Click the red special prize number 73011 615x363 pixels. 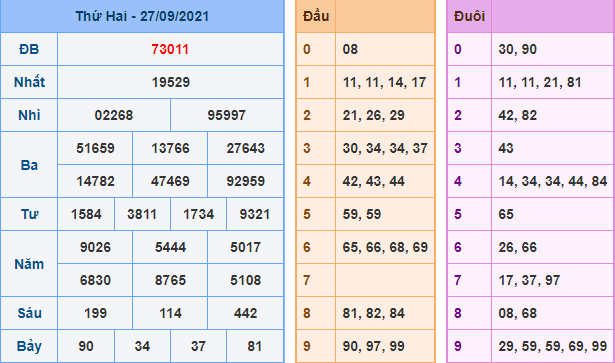(170, 49)
